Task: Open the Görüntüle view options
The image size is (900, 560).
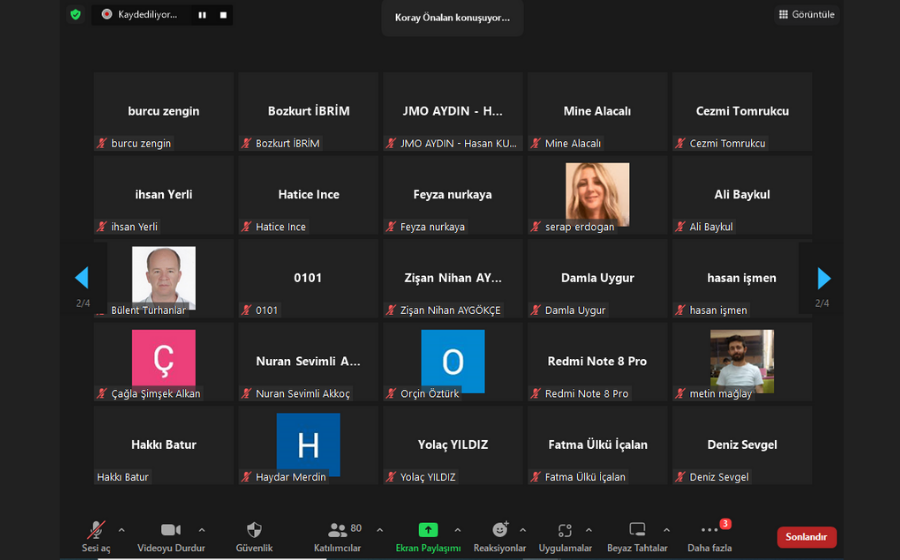Action: point(806,14)
